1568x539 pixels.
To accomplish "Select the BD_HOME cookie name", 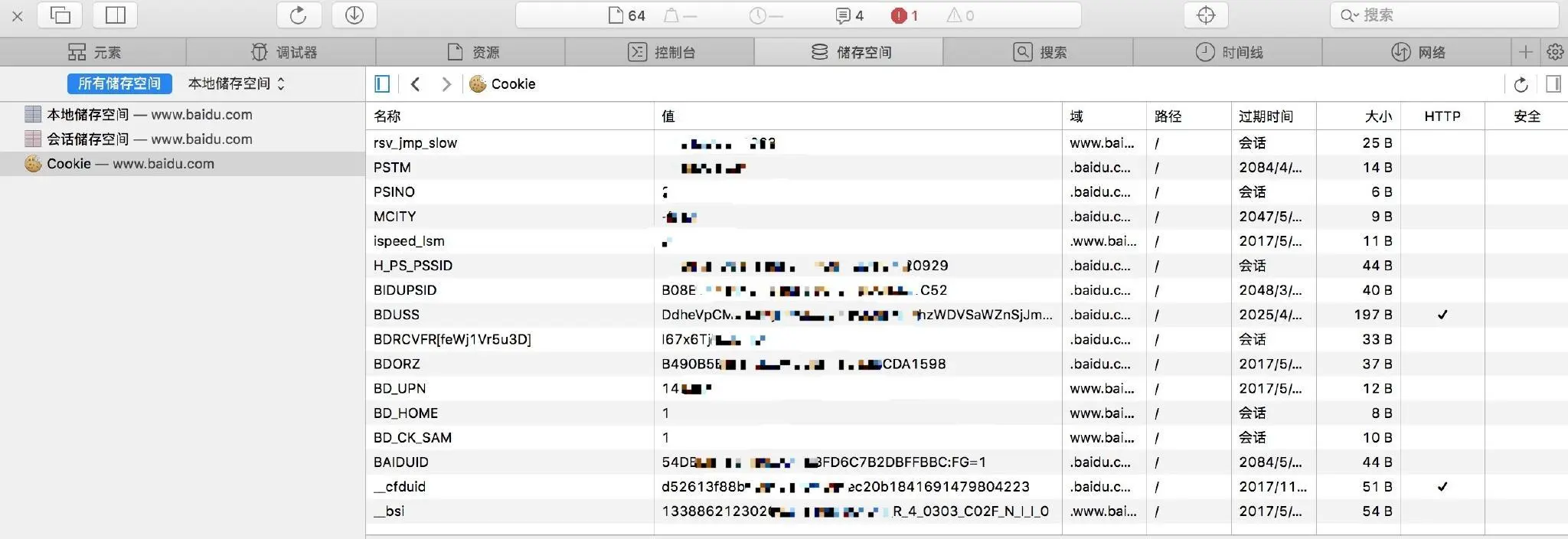I will 406,413.
